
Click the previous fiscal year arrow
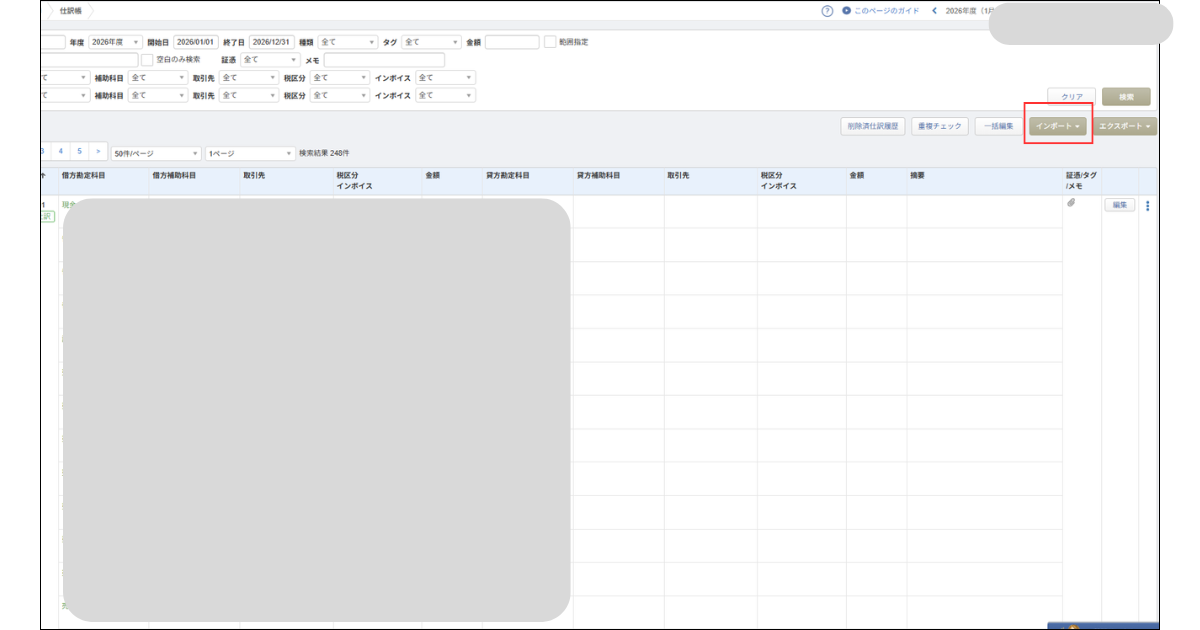coord(934,11)
